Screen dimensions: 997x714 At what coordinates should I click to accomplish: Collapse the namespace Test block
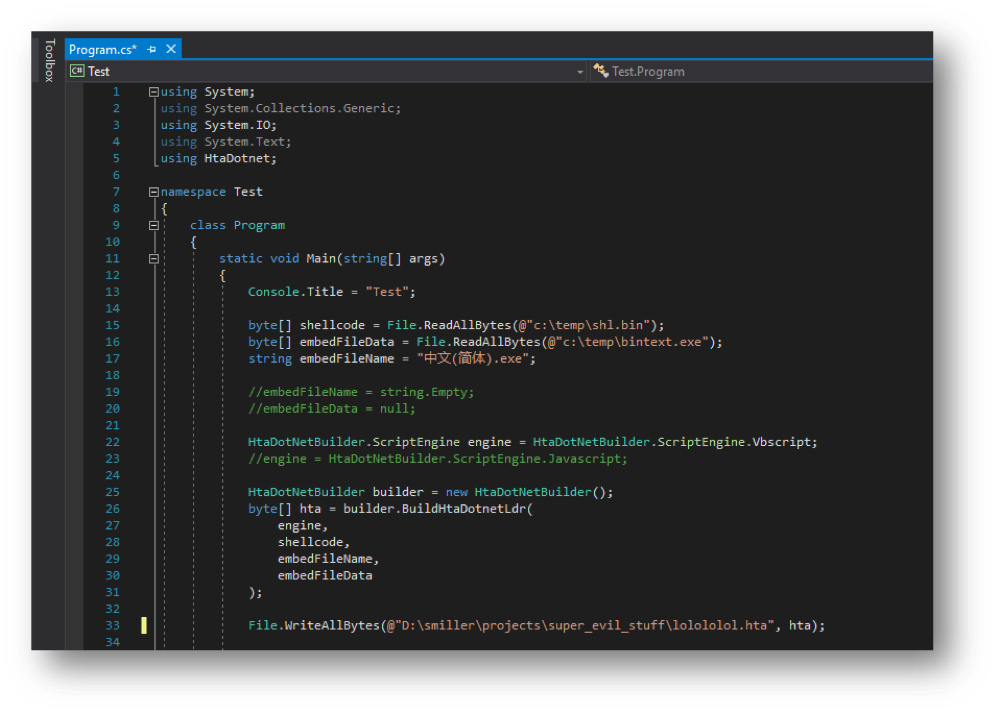click(x=153, y=192)
